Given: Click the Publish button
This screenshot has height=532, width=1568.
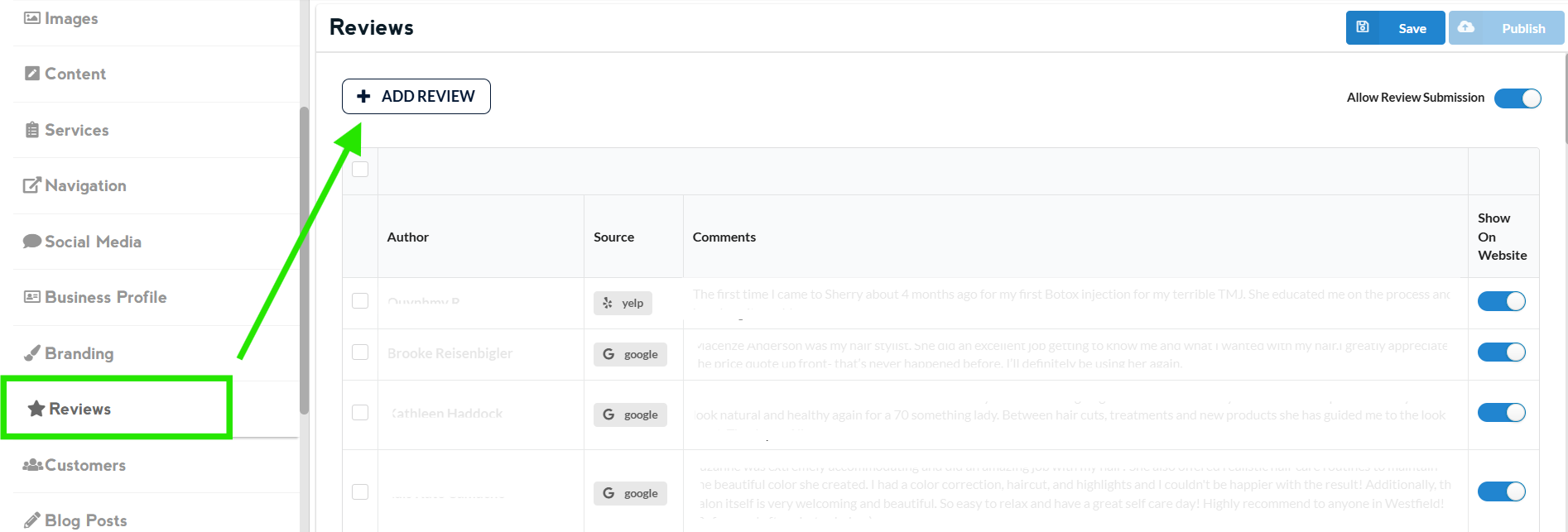Looking at the screenshot, I should [1506, 28].
